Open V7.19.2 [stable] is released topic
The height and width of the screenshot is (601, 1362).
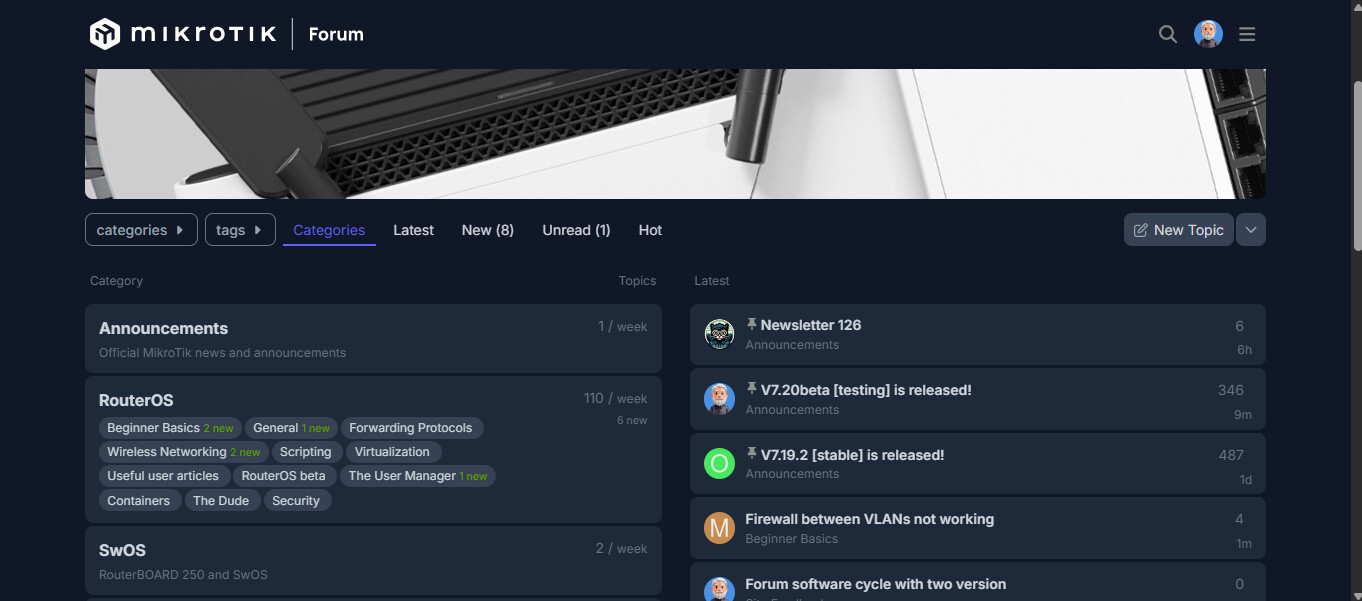(x=852, y=455)
